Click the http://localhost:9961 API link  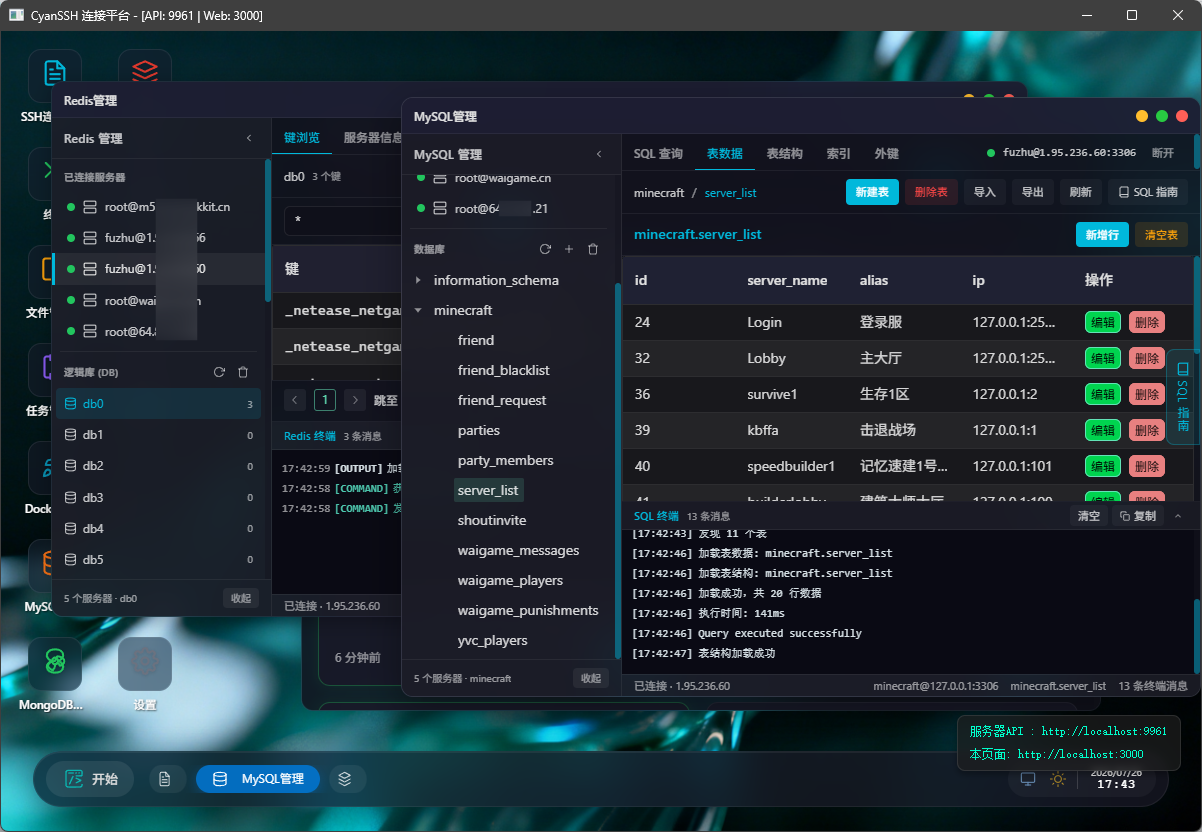1106,731
